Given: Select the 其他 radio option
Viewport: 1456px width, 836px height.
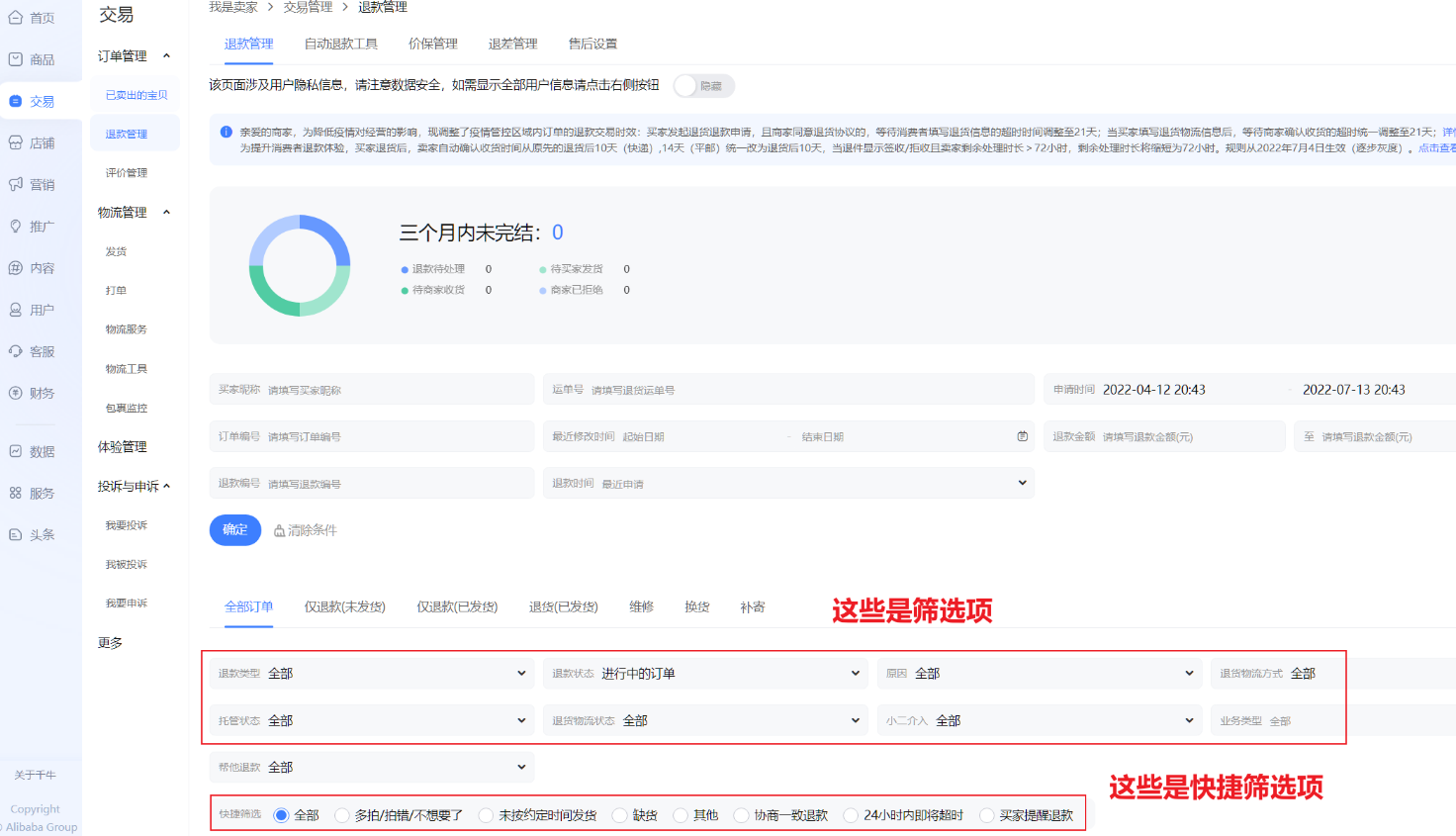Looking at the screenshot, I should coord(681,815).
